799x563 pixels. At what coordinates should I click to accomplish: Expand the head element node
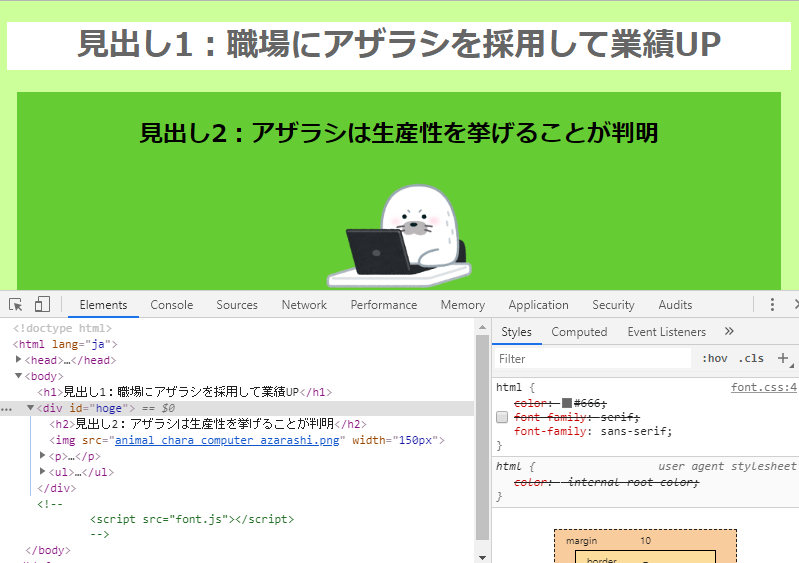pos(19,360)
